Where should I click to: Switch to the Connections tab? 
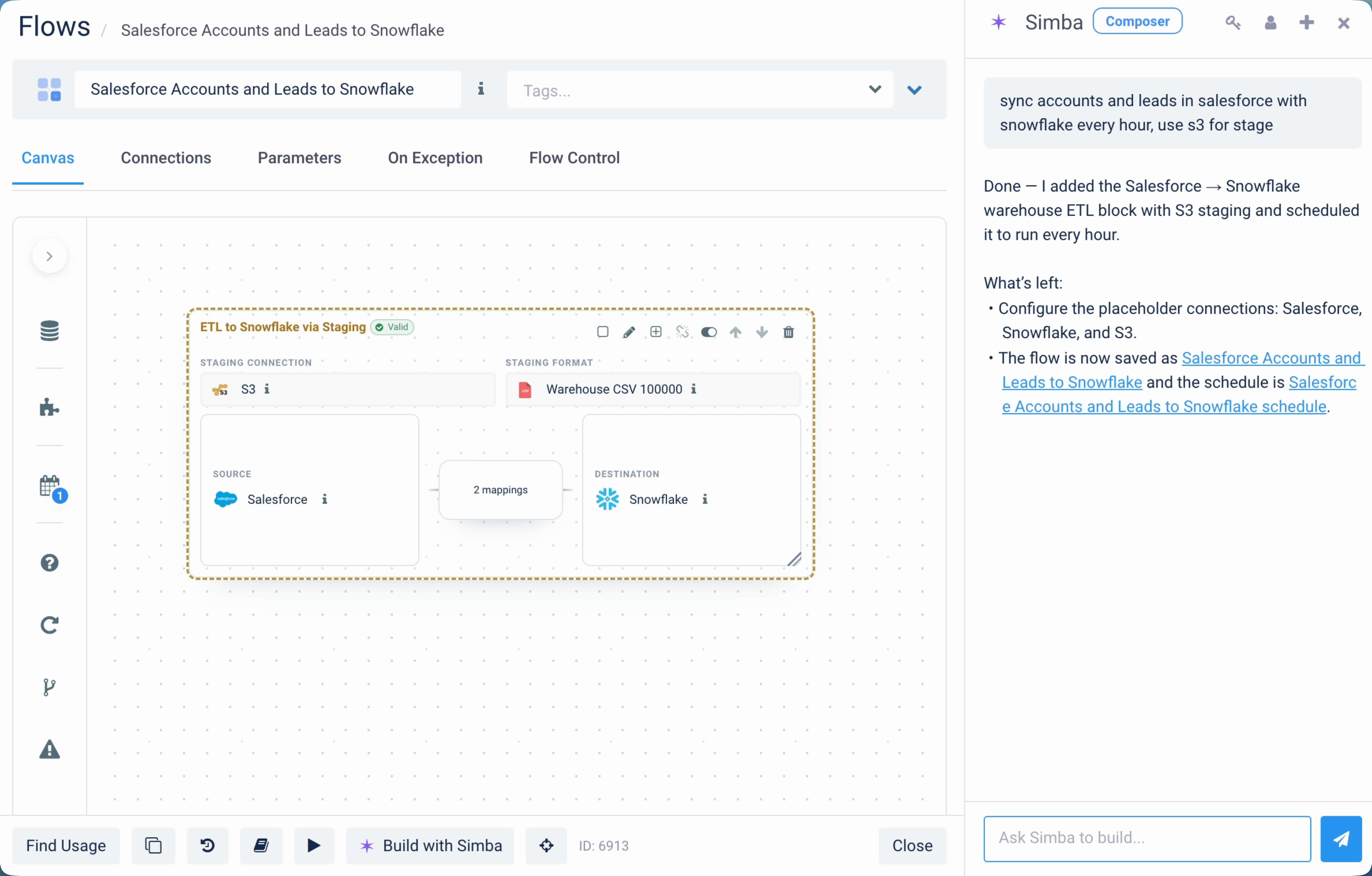pyautogui.click(x=166, y=158)
